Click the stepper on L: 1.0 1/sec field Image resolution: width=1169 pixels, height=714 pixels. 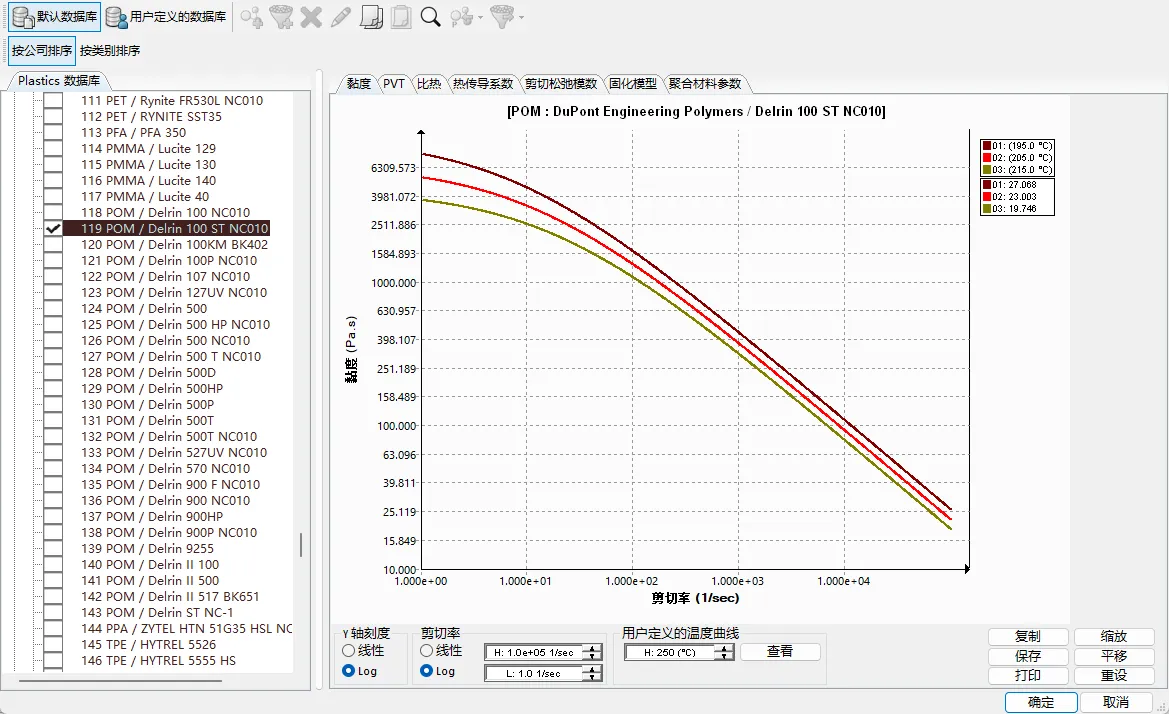tap(592, 673)
